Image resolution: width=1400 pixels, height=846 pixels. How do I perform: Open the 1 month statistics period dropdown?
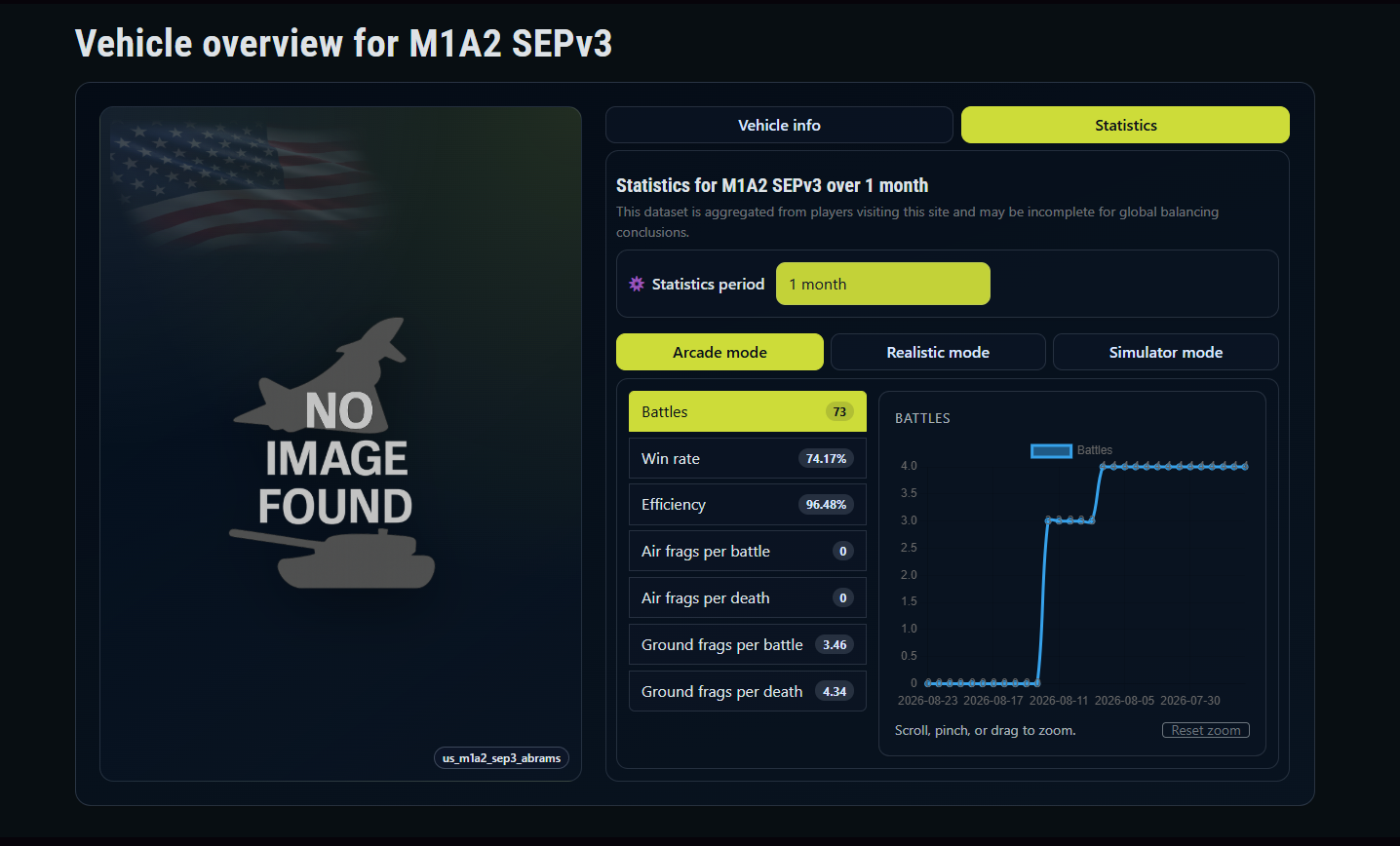click(x=883, y=284)
